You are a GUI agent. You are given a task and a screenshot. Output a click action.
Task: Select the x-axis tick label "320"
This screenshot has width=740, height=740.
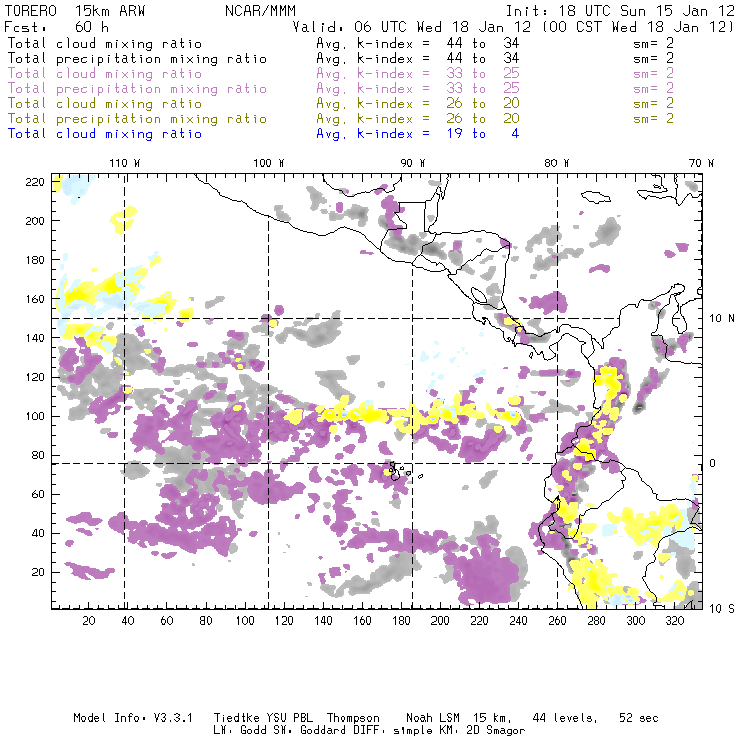[x=674, y=621]
